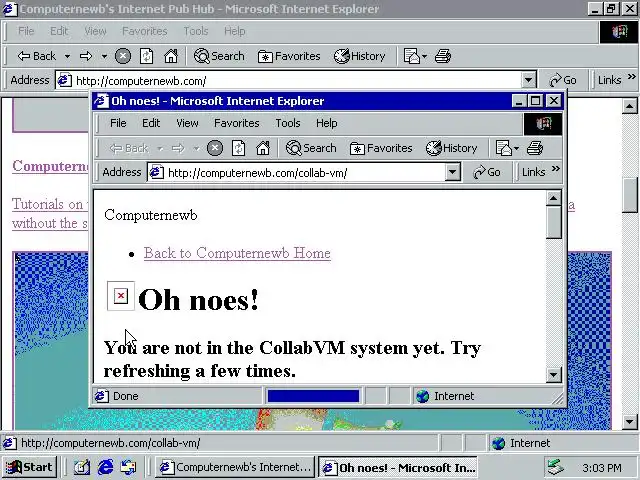The height and width of the screenshot is (480, 640).
Task: Click Go button in background window
Action: coord(562,80)
